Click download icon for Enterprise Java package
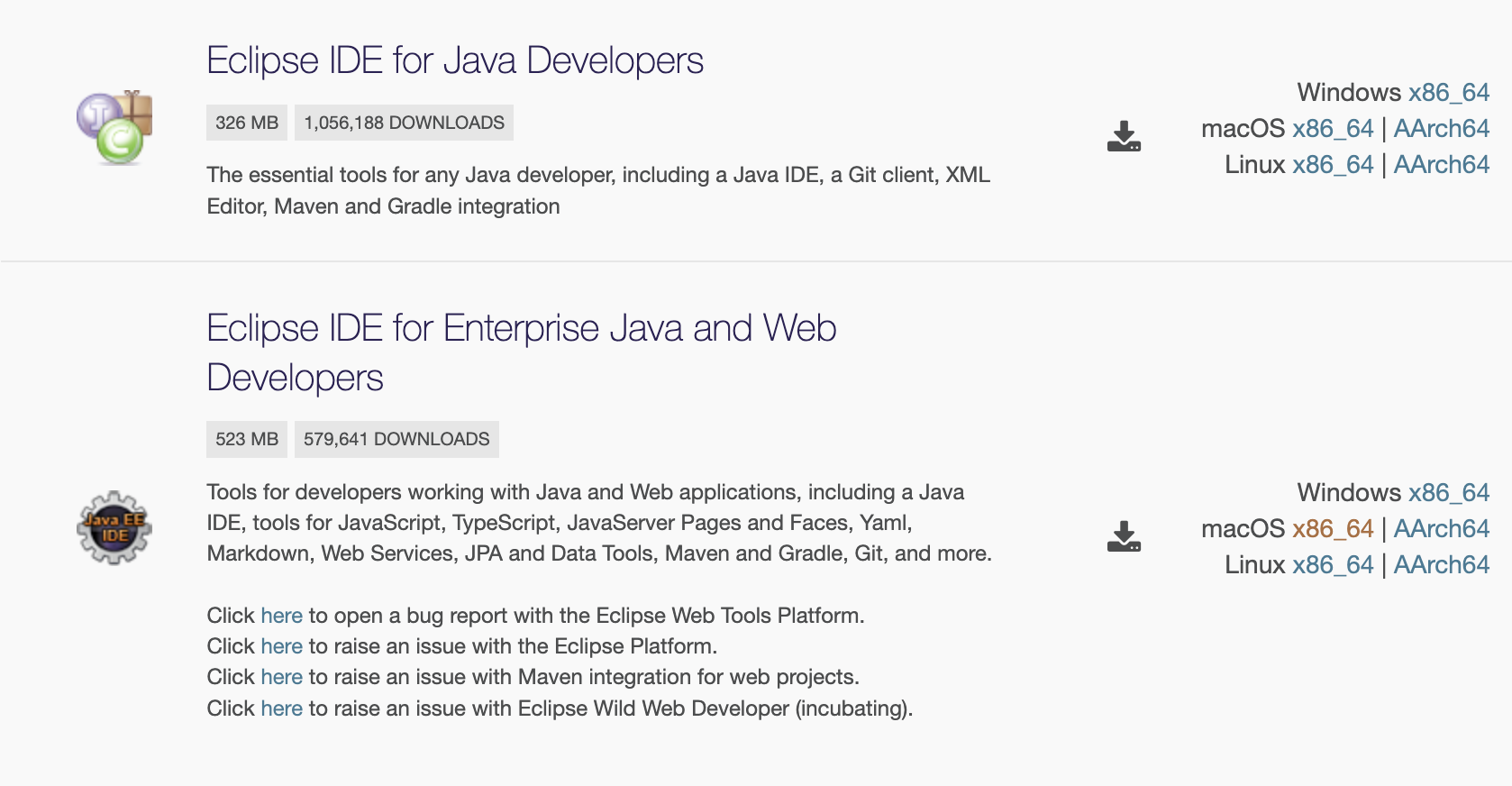Viewport: 1512px width, 786px height. 1124,536
